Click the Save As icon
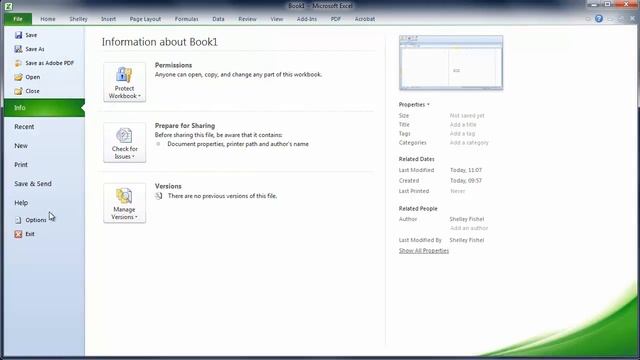The height and width of the screenshot is (360, 640). pos(18,49)
